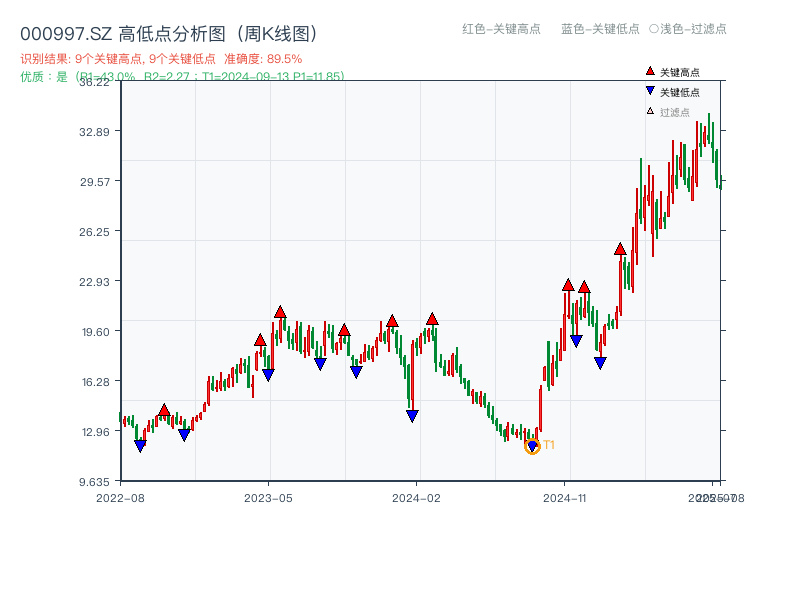Select the earliest red key-high marker in 2022
Screen dimensions: 800x600
click(x=164, y=410)
